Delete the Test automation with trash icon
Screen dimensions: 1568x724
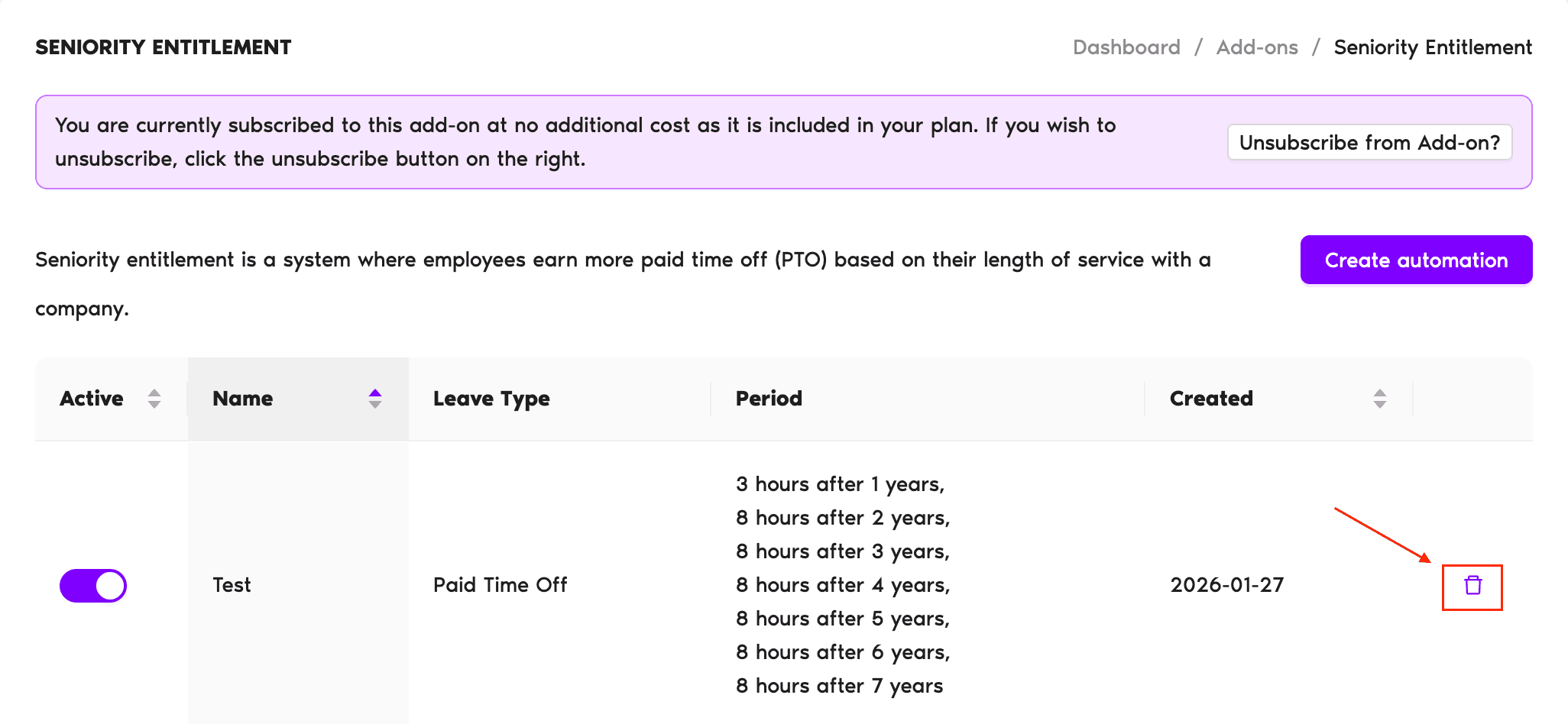(x=1472, y=586)
